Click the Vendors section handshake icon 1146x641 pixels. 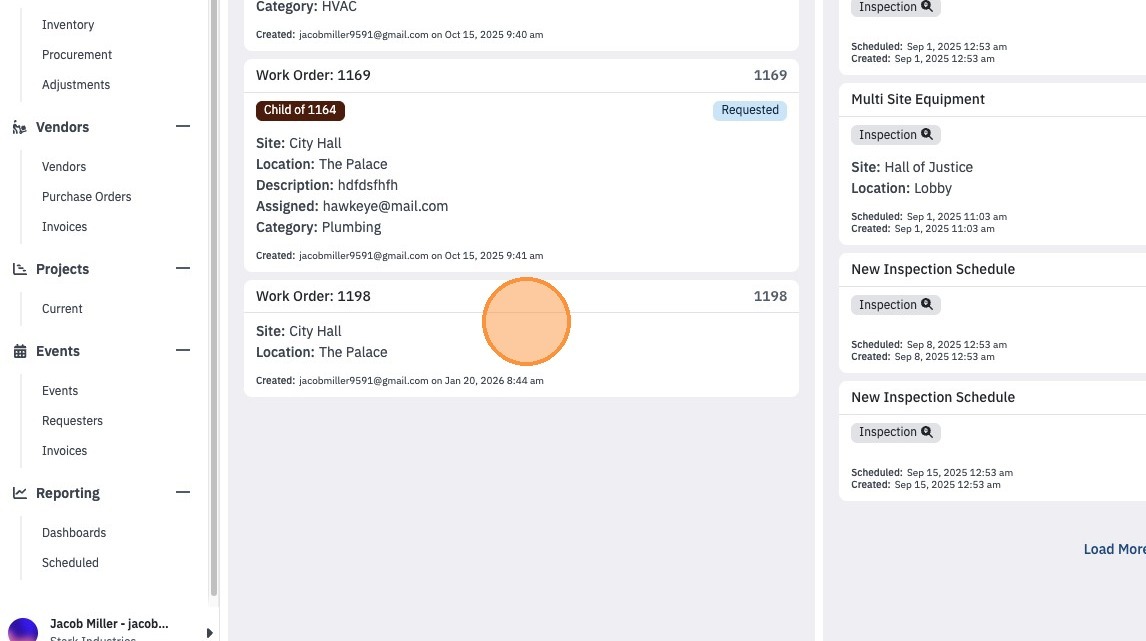(x=20, y=128)
